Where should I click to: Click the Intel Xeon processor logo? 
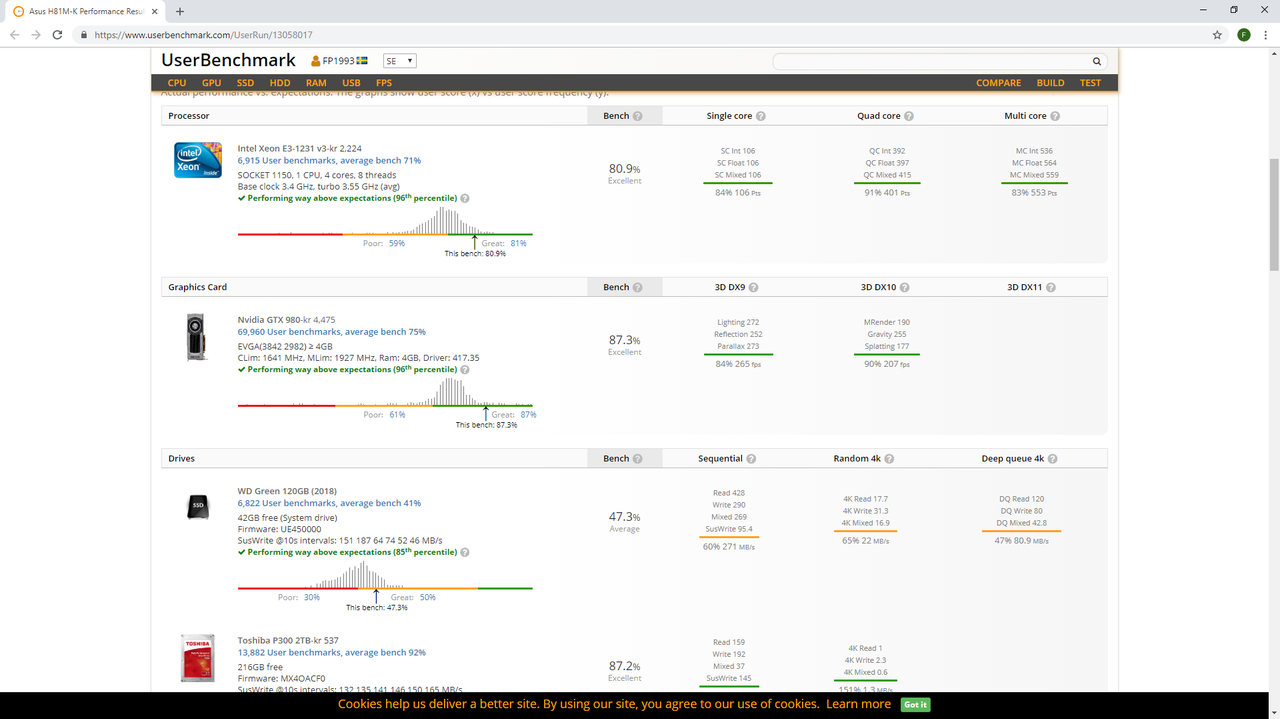point(198,160)
